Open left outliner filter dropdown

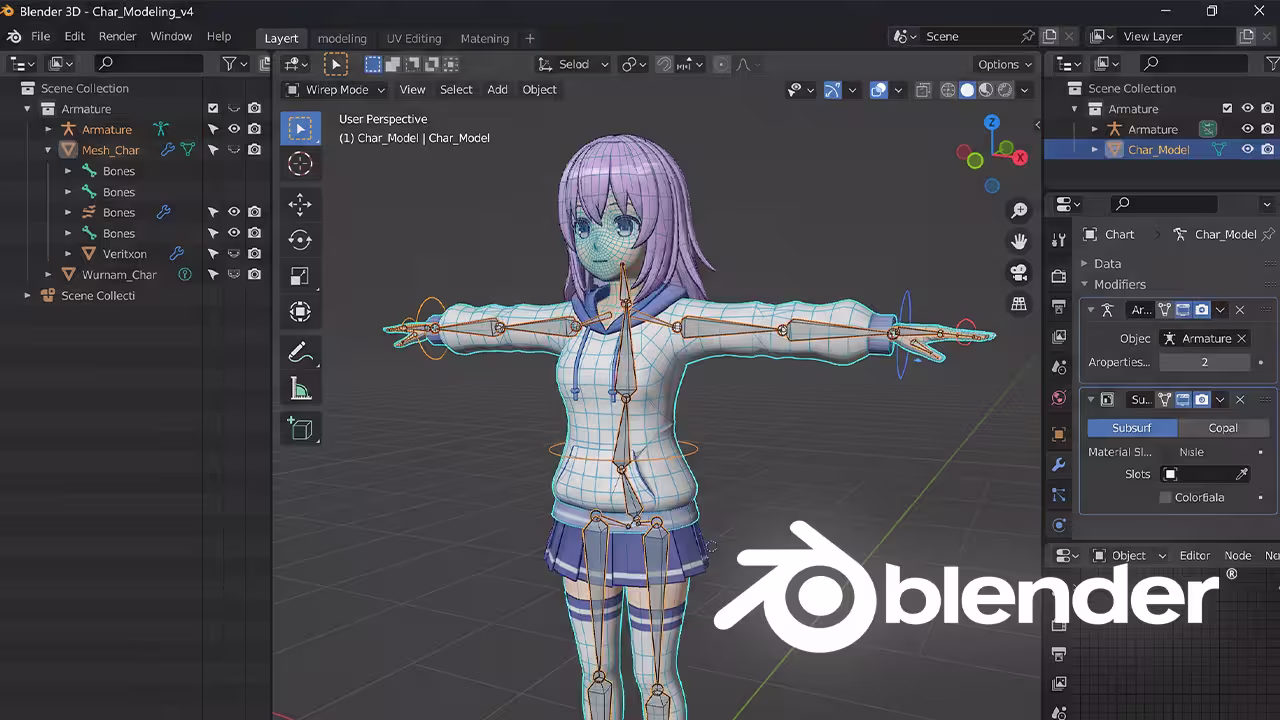tap(235, 64)
